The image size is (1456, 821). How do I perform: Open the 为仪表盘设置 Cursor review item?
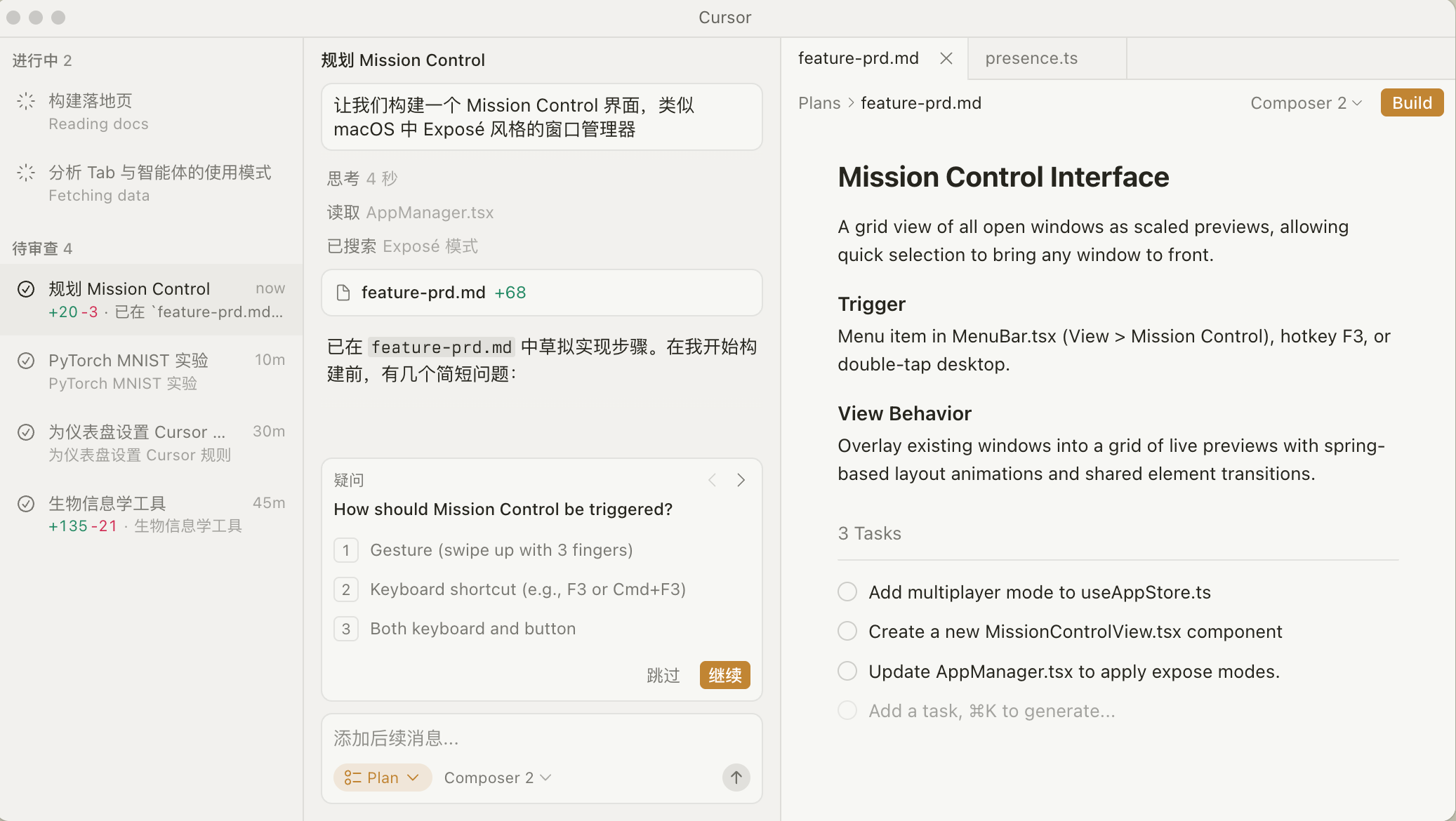coord(152,443)
